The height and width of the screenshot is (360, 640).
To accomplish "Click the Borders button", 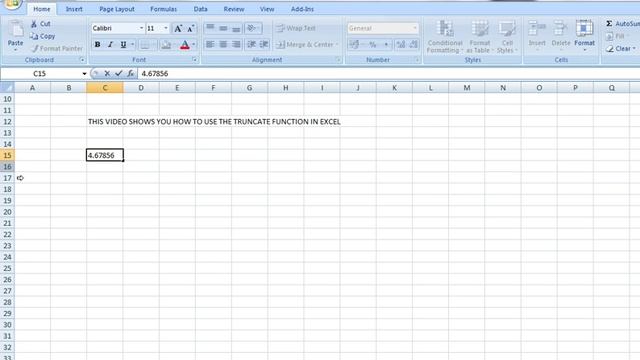I will pyautogui.click(x=144, y=44).
